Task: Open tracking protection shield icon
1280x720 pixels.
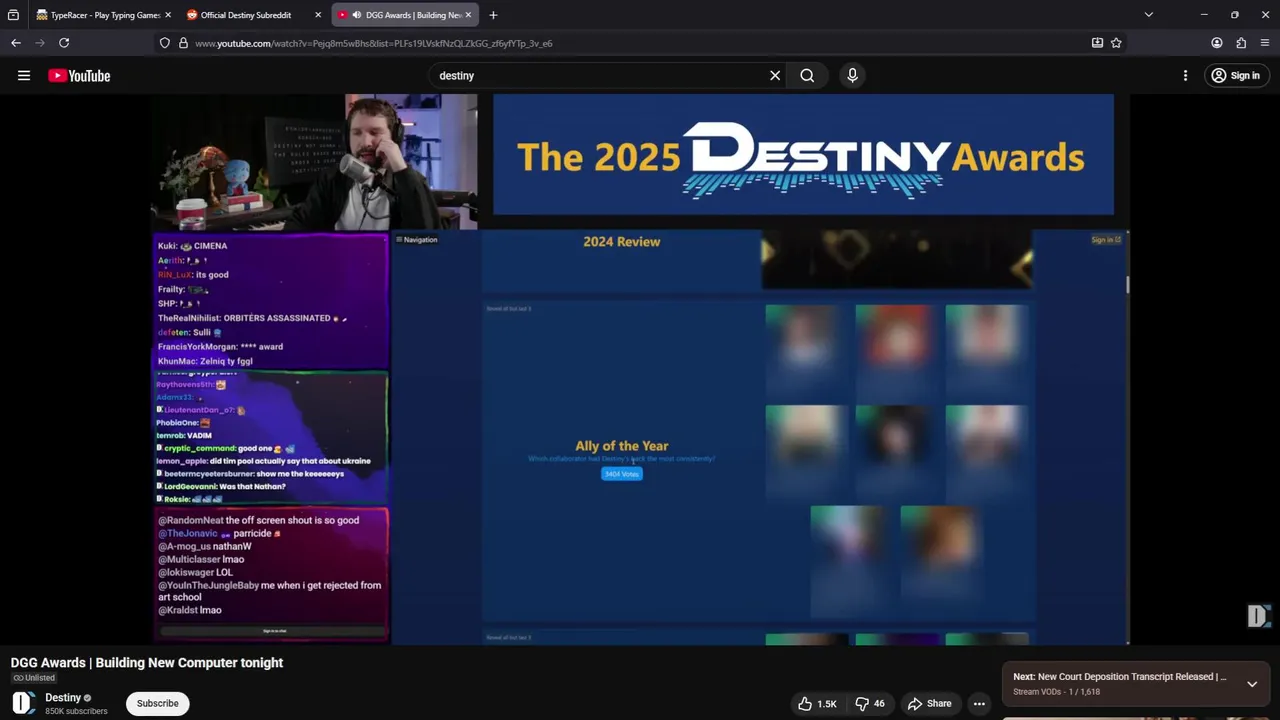Action: [x=165, y=43]
